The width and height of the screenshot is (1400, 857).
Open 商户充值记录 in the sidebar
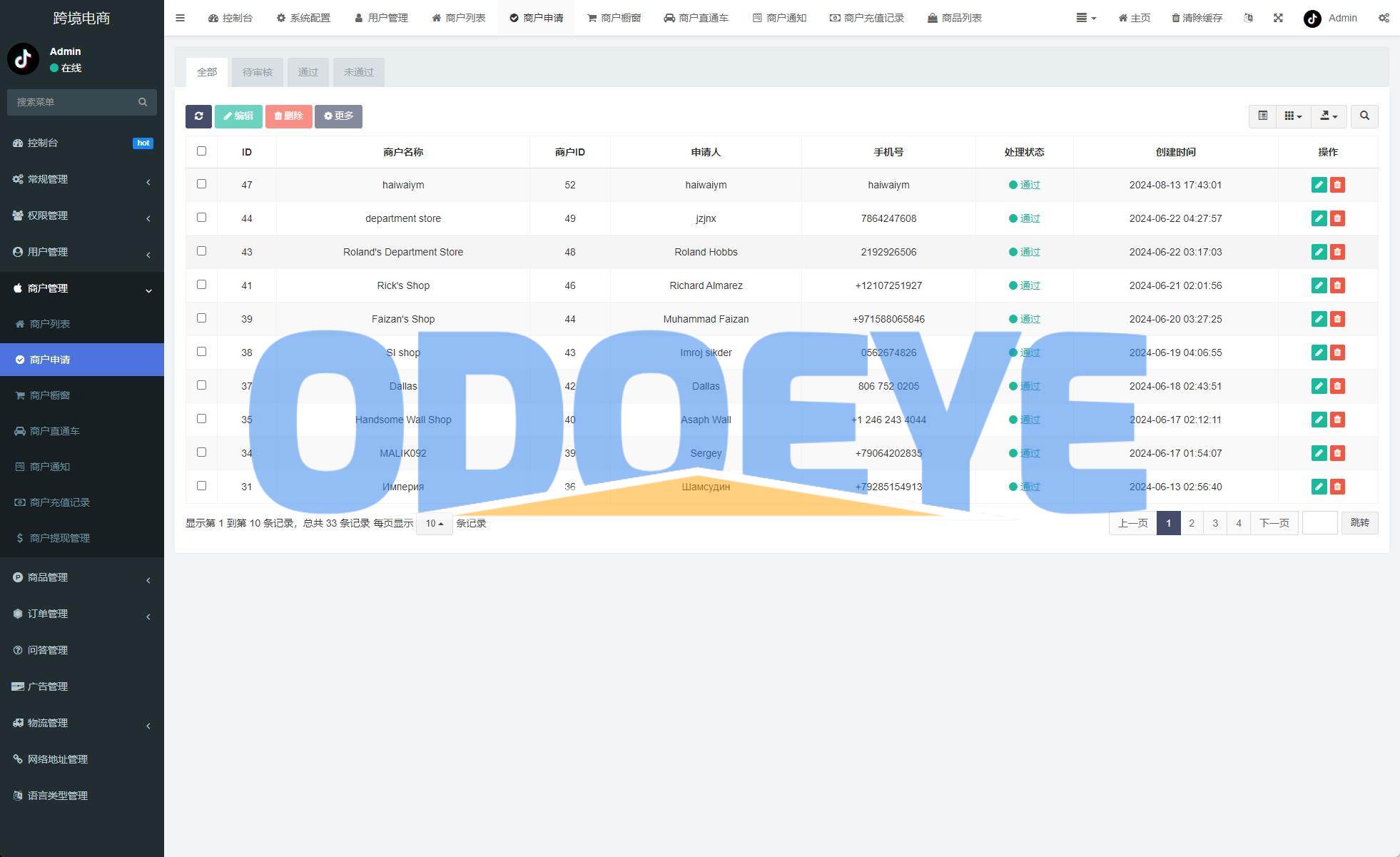pyautogui.click(x=82, y=502)
